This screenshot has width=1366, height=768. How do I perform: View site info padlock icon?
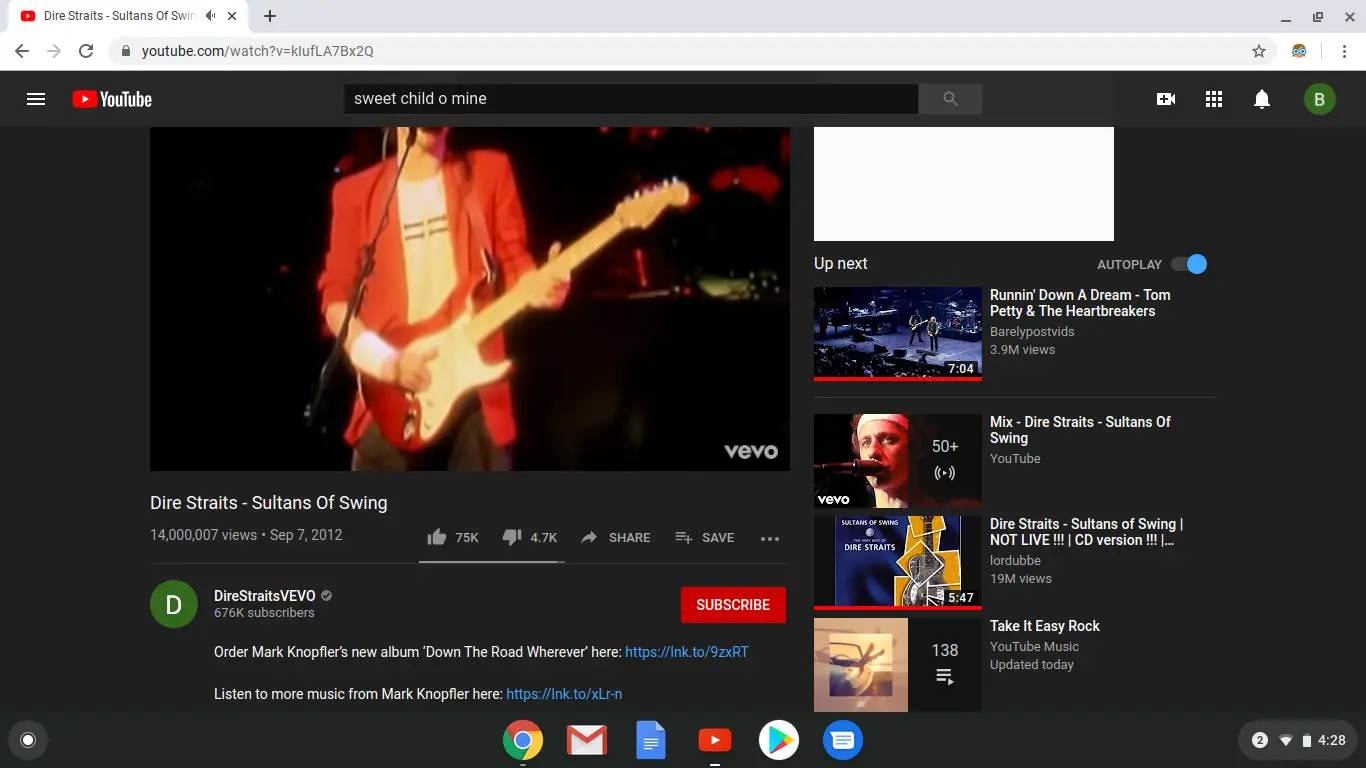(125, 51)
